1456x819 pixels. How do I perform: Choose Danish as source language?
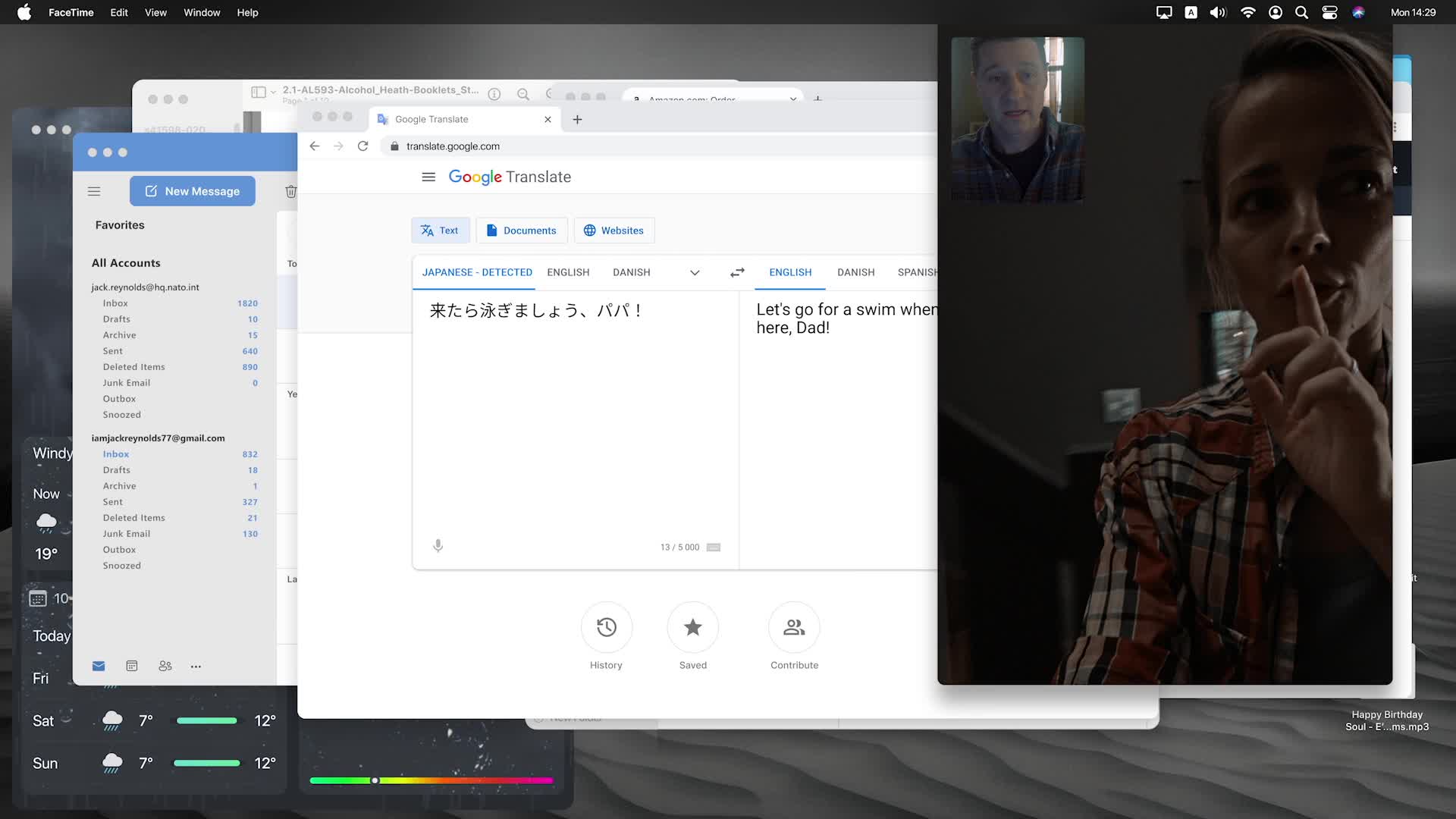[x=632, y=272]
